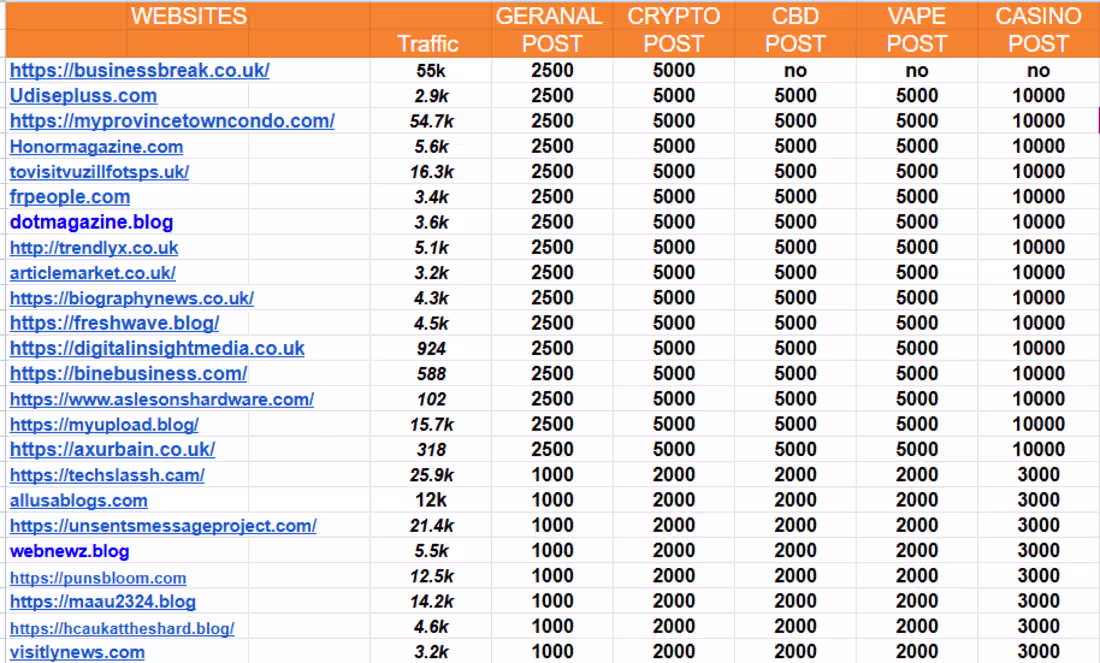
Task: Select the 12k traffic cell
Action: 431,500
